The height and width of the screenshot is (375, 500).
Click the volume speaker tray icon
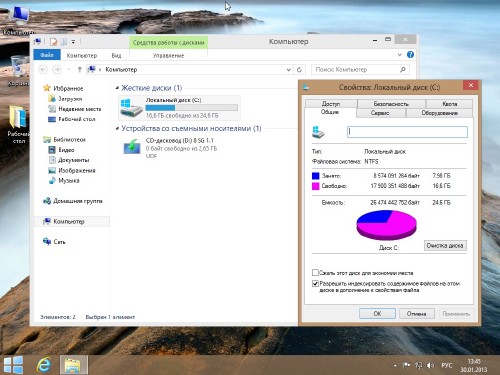click(x=430, y=366)
